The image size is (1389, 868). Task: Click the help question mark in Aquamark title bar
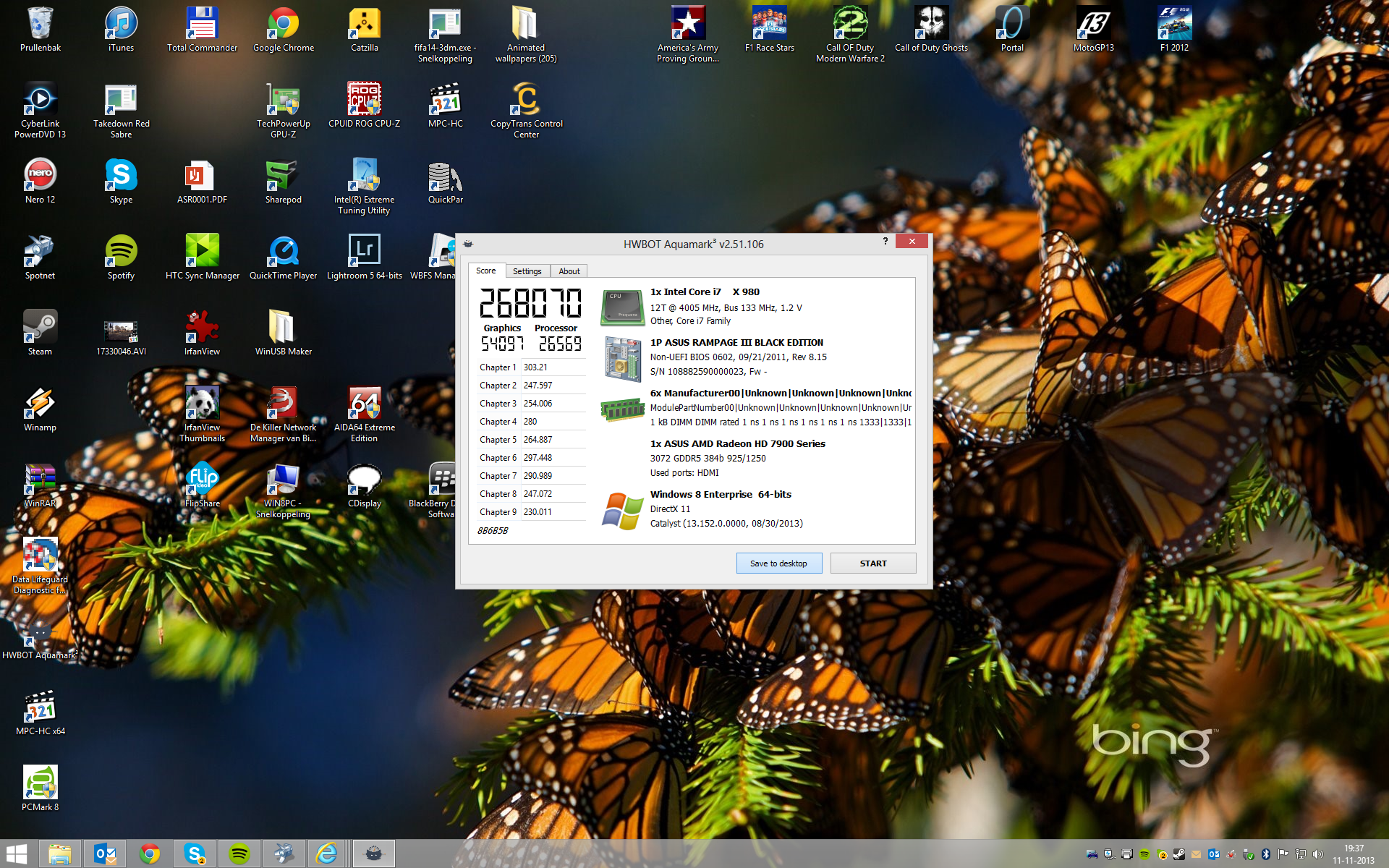(x=885, y=242)
